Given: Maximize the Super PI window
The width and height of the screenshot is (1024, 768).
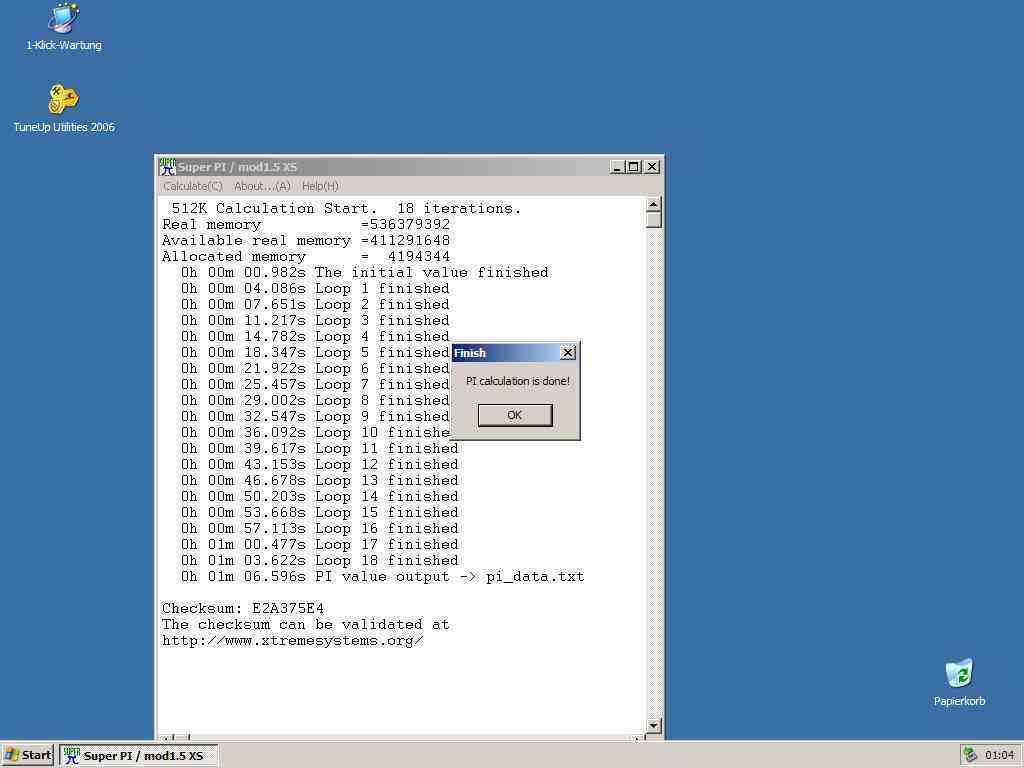Looking at the screenshot, I should click(633, 167).
